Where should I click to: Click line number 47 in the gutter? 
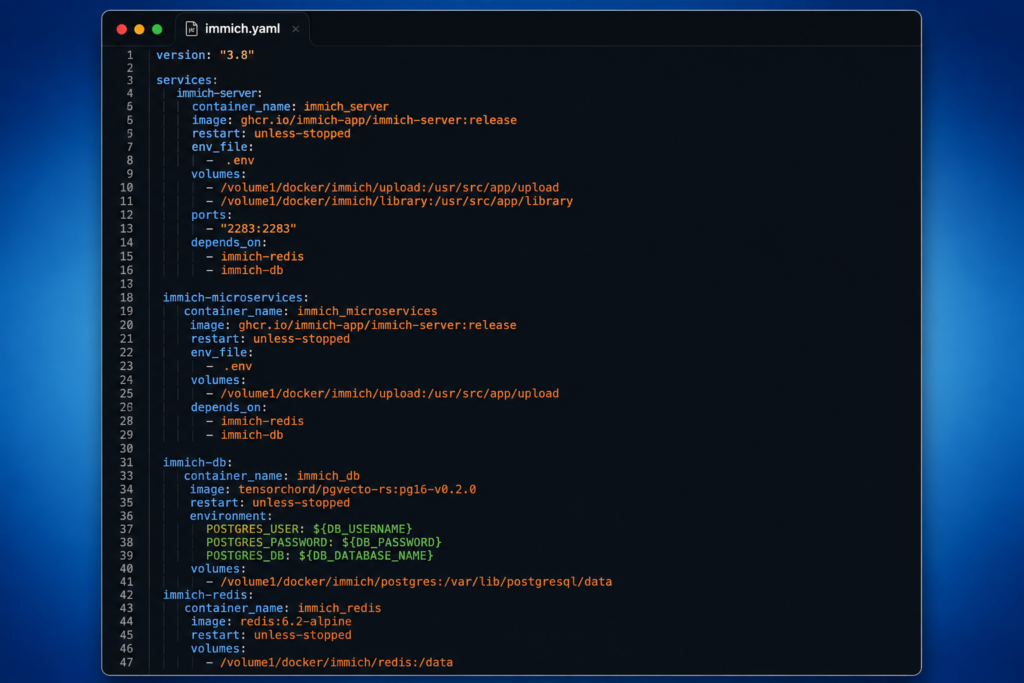(126, 662)
